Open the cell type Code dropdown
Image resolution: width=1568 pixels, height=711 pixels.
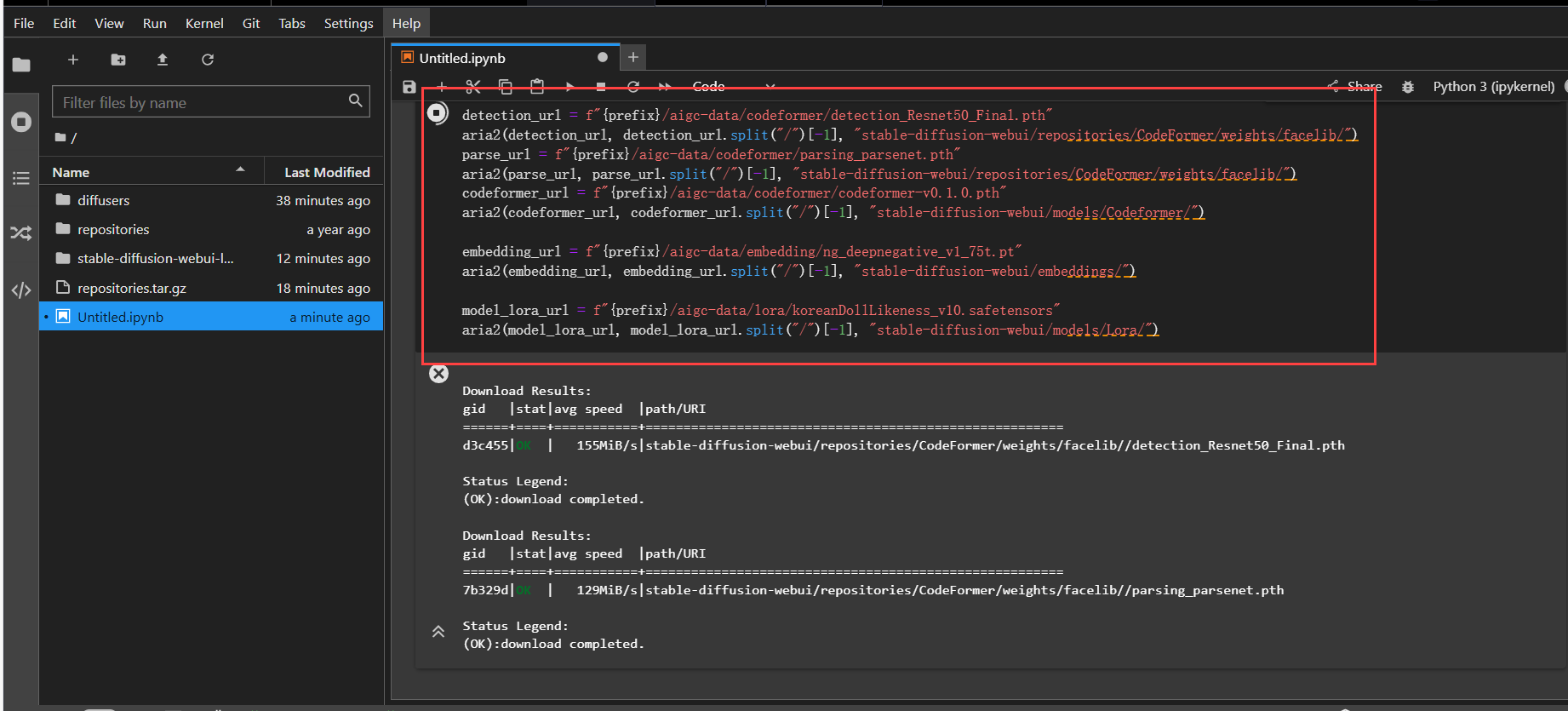point(734,87)
